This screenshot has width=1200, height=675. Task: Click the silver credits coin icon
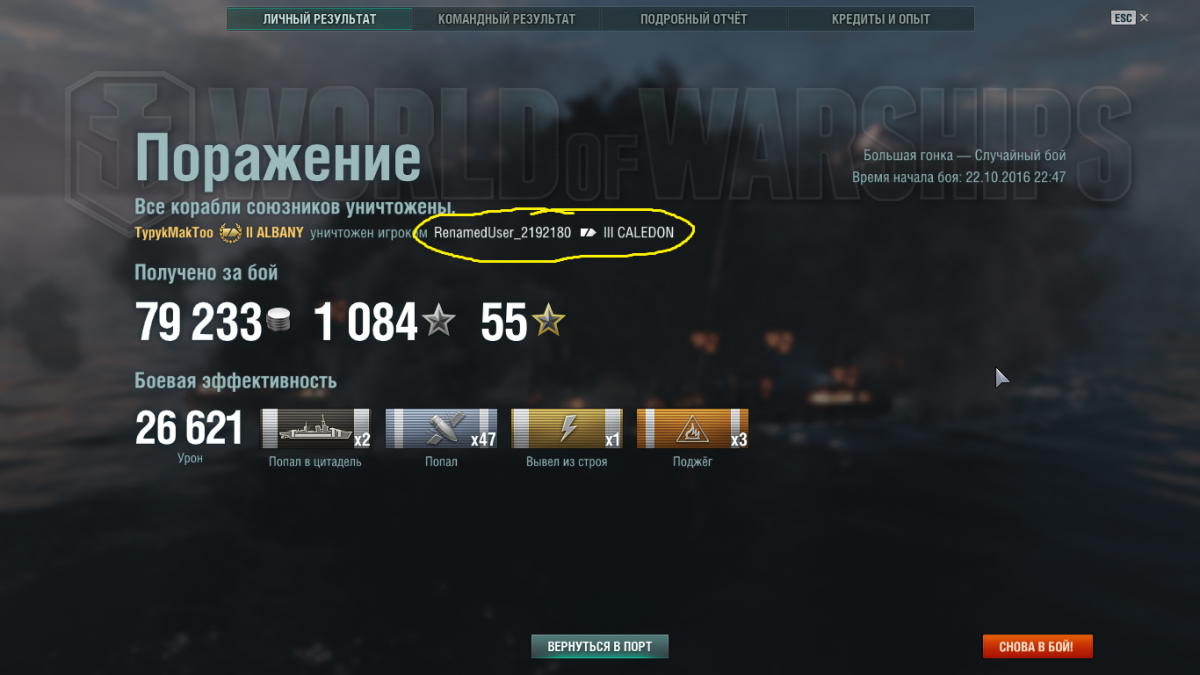tap(279, 322)
